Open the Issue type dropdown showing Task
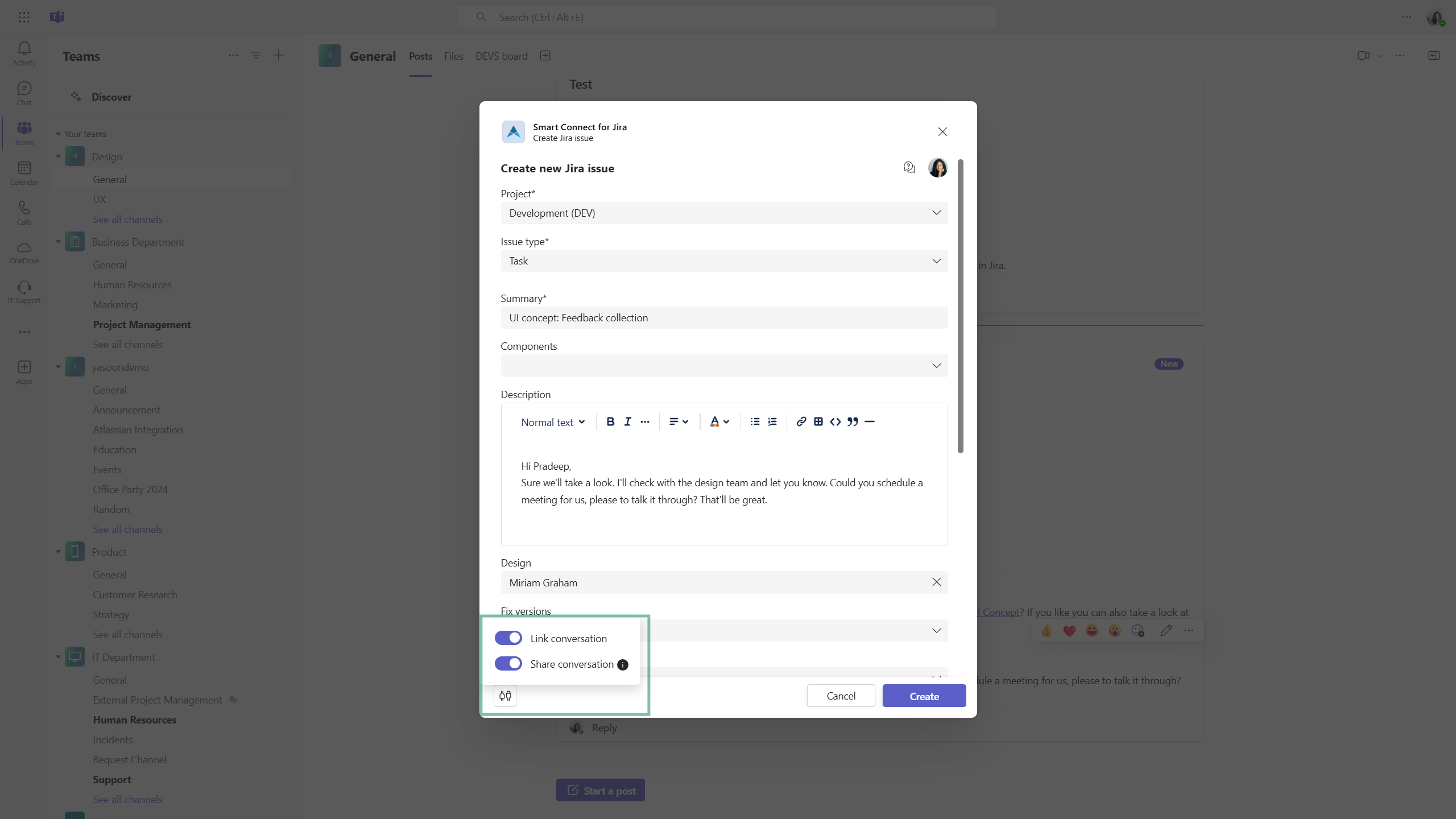 (723, 261)
